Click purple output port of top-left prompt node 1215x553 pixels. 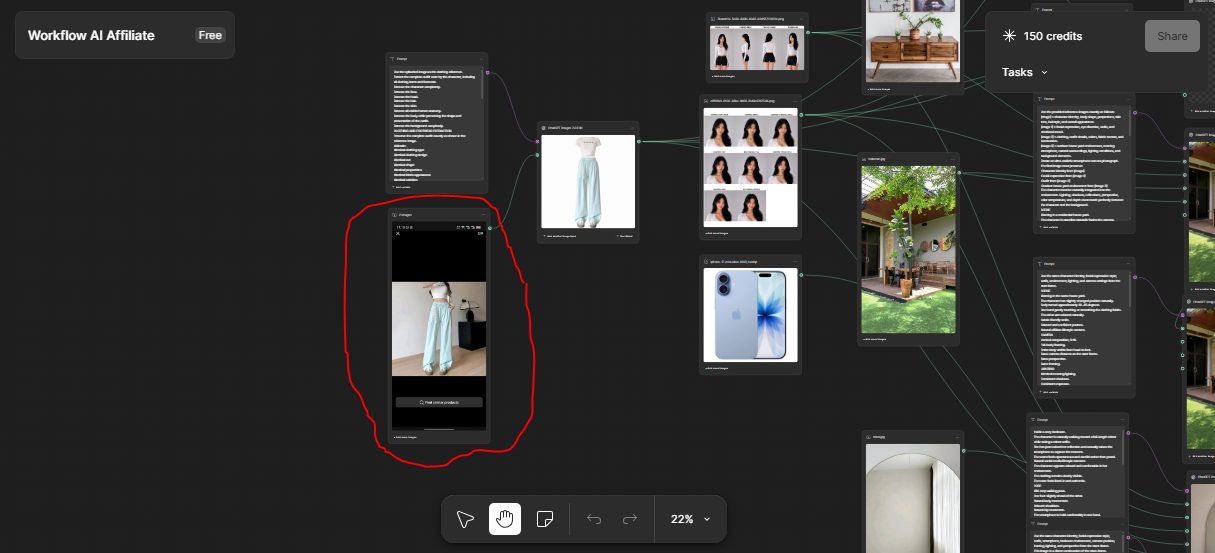click(487, 72)
